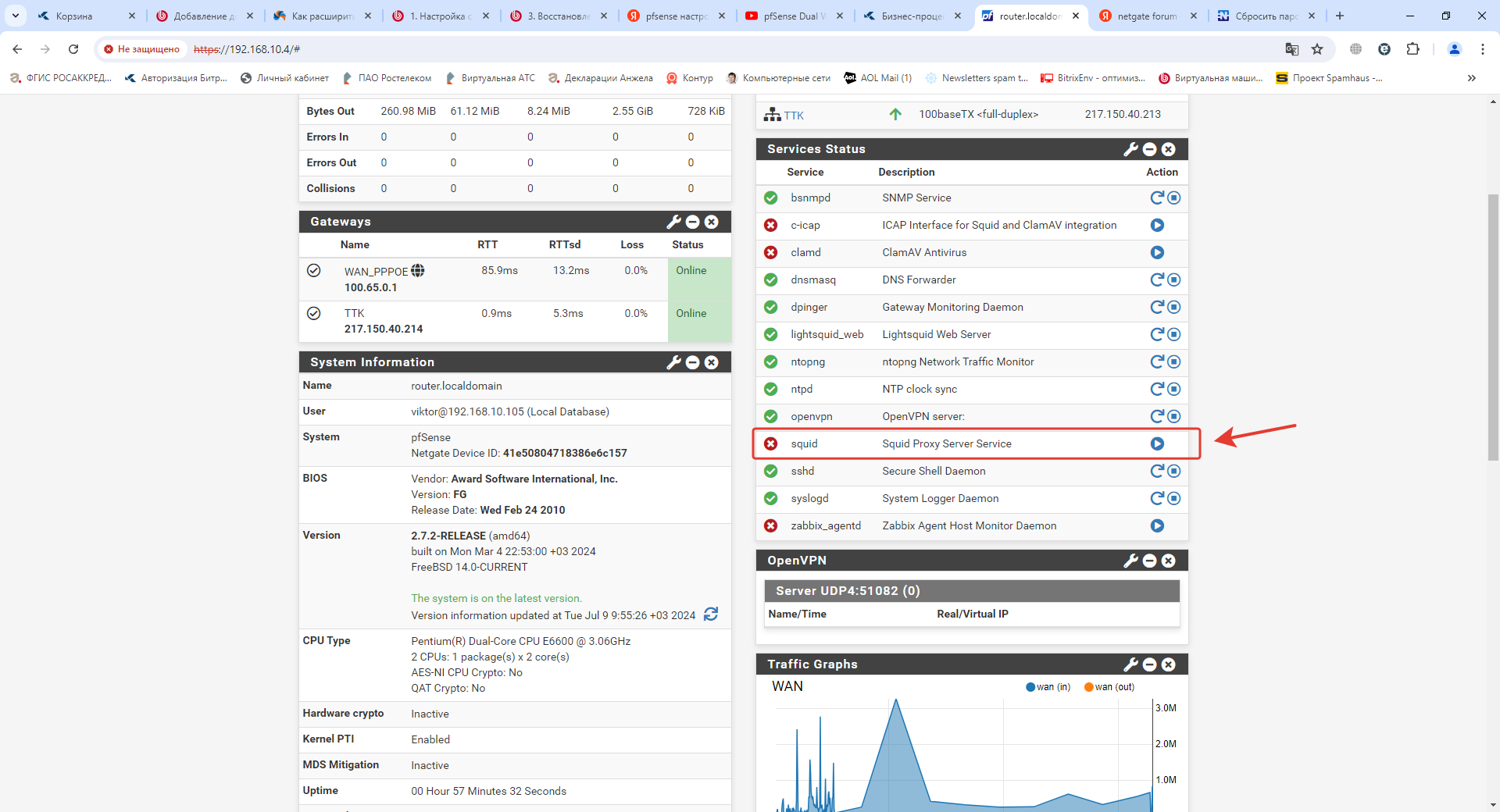Start the c-icap service
The width and height of the screenshot is (1500, 812).
(x=1157, y=225)
